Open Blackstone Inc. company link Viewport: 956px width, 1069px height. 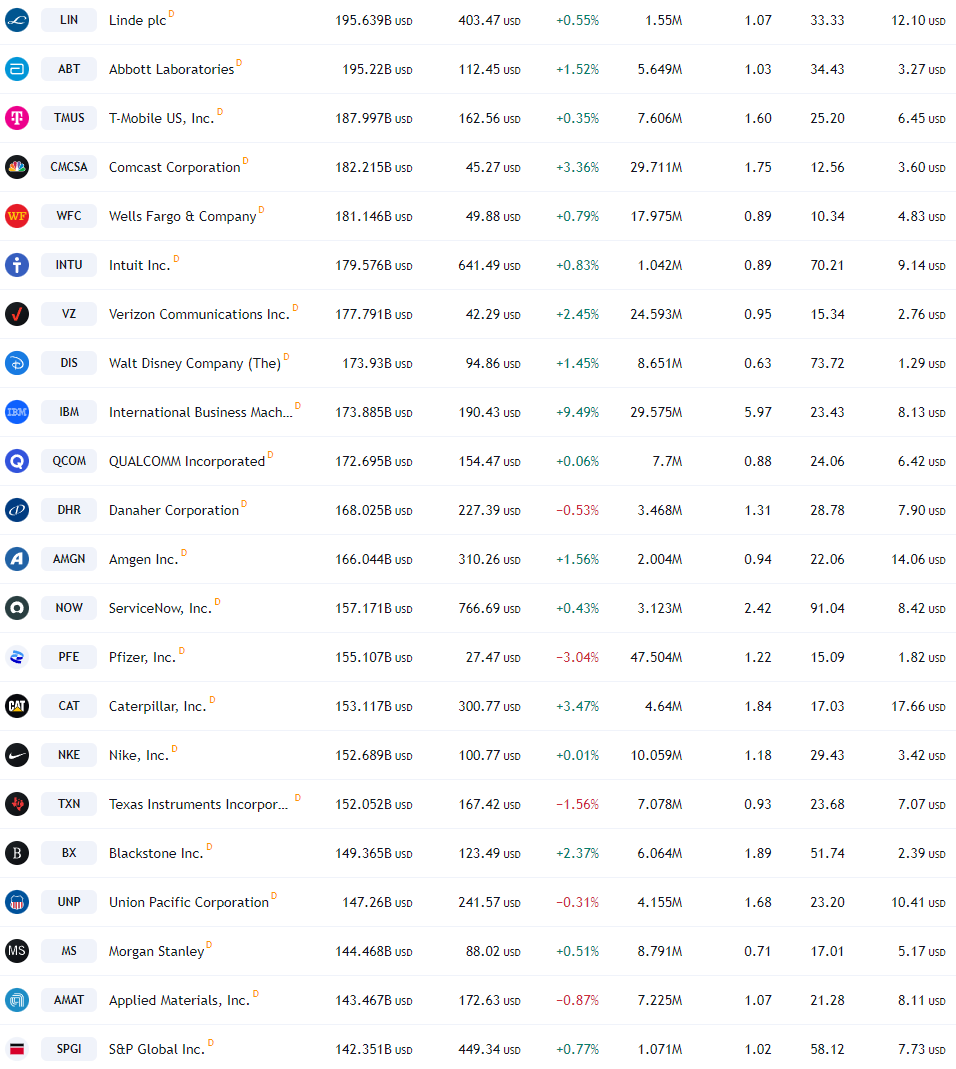[156, 854]
